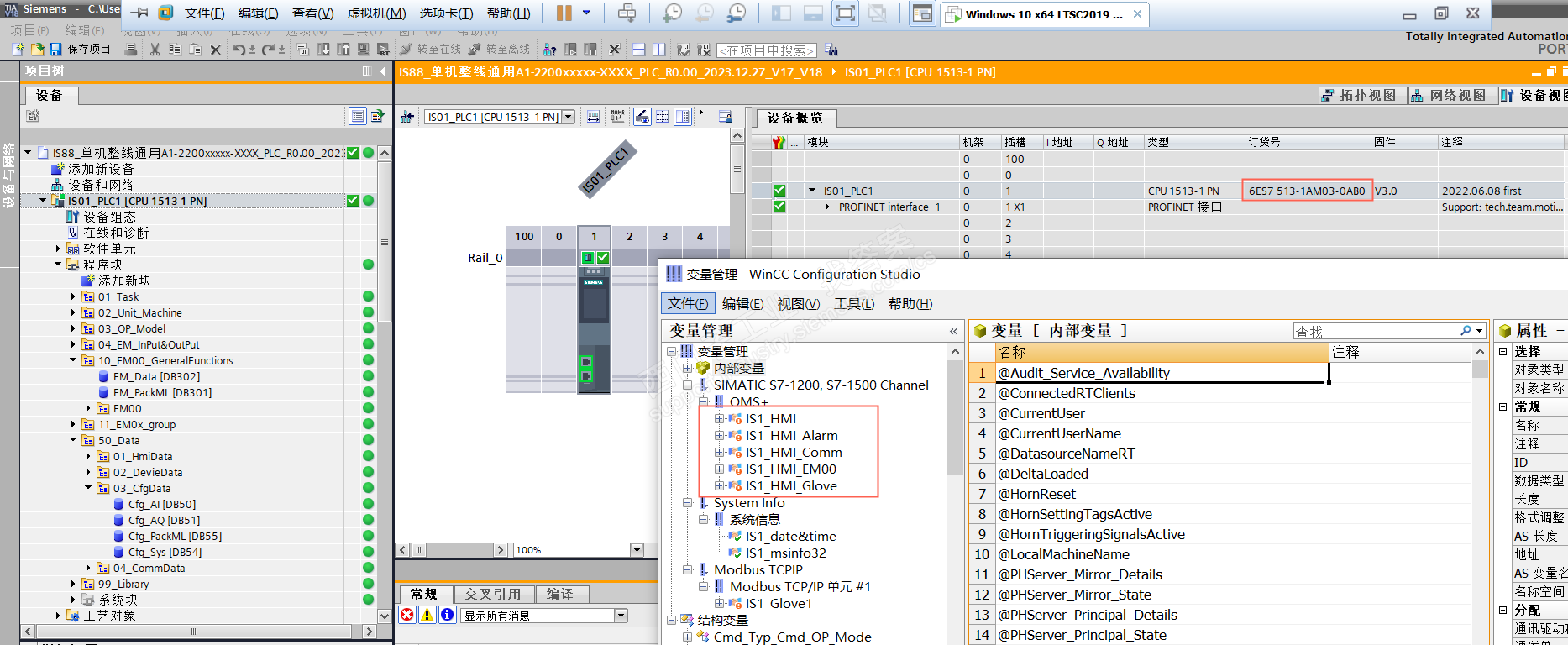Click the split editor horizontally icon

pyautogui.click(x=639, y=50)
